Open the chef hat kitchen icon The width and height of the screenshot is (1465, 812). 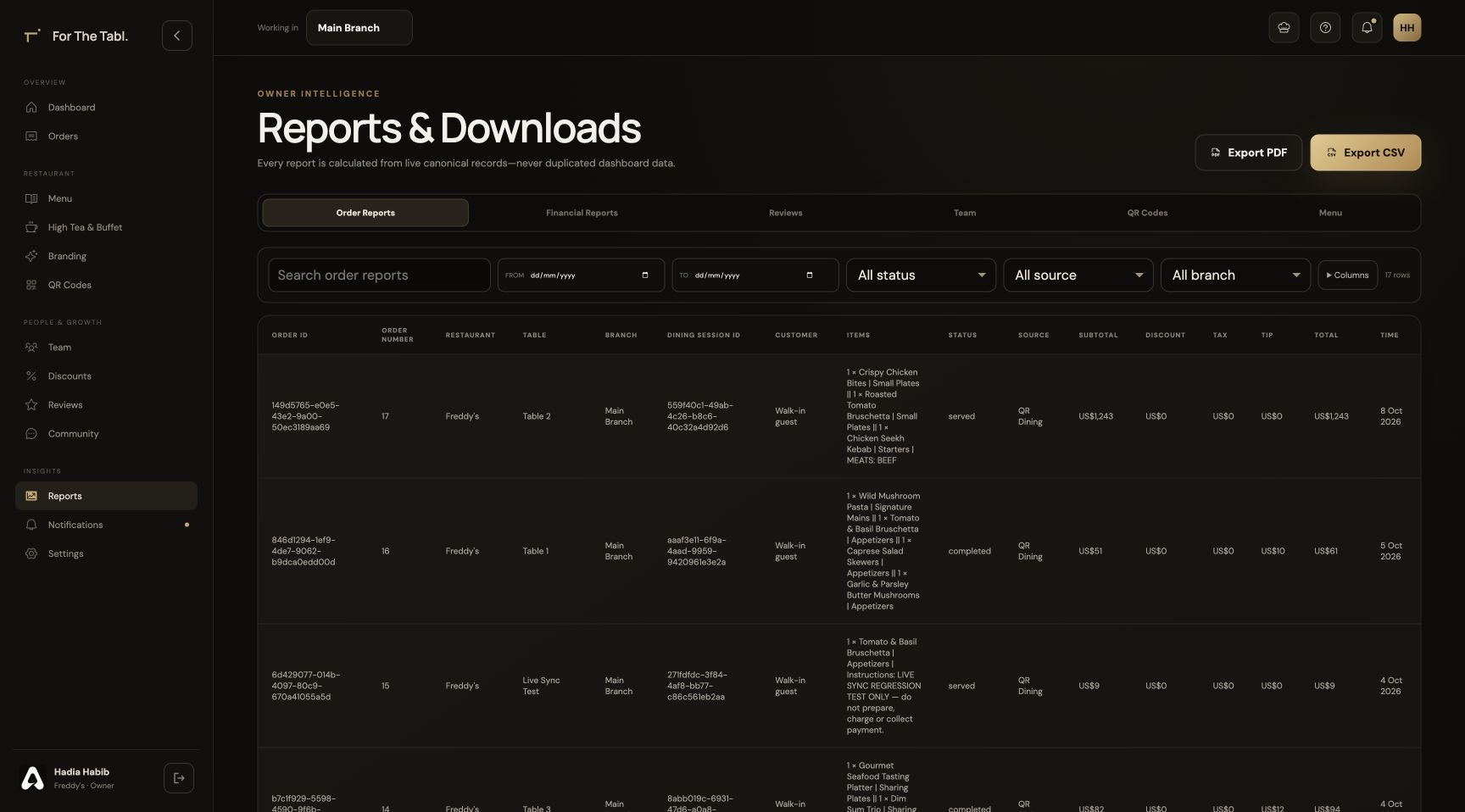click(1284, 28)
